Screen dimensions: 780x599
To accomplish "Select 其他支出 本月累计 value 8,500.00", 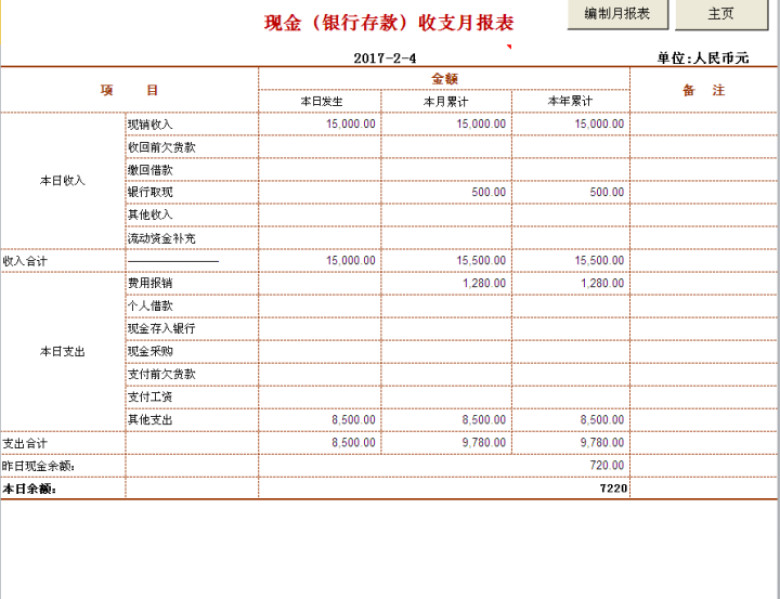I will click(x=484, y=420).
